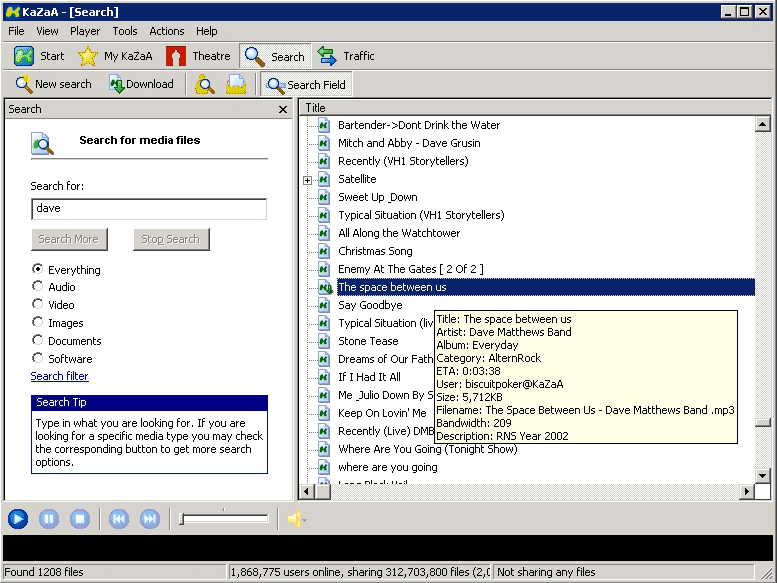Click the Search More button
777x583 pixels.
pos(69,239)
